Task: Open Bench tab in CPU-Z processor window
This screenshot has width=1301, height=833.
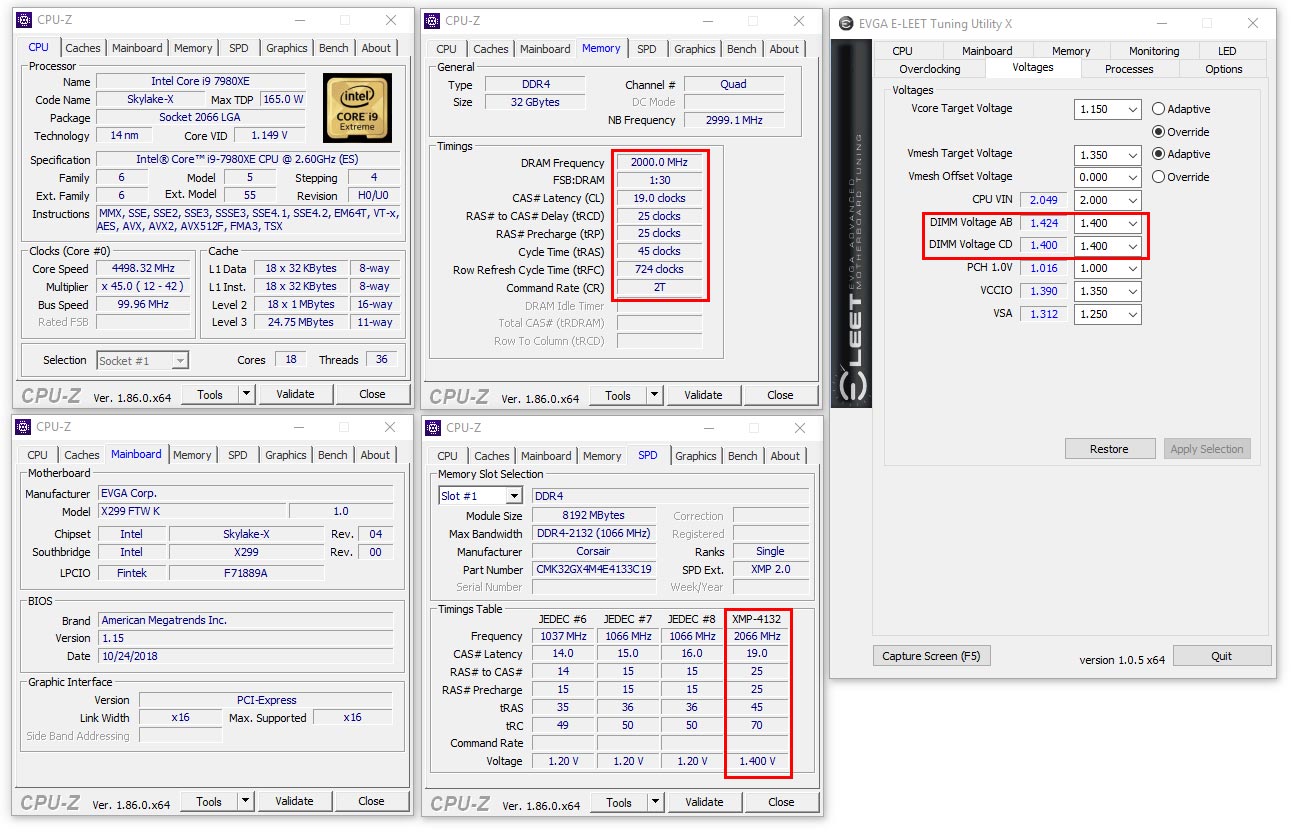Action: [x=334, y=48]
